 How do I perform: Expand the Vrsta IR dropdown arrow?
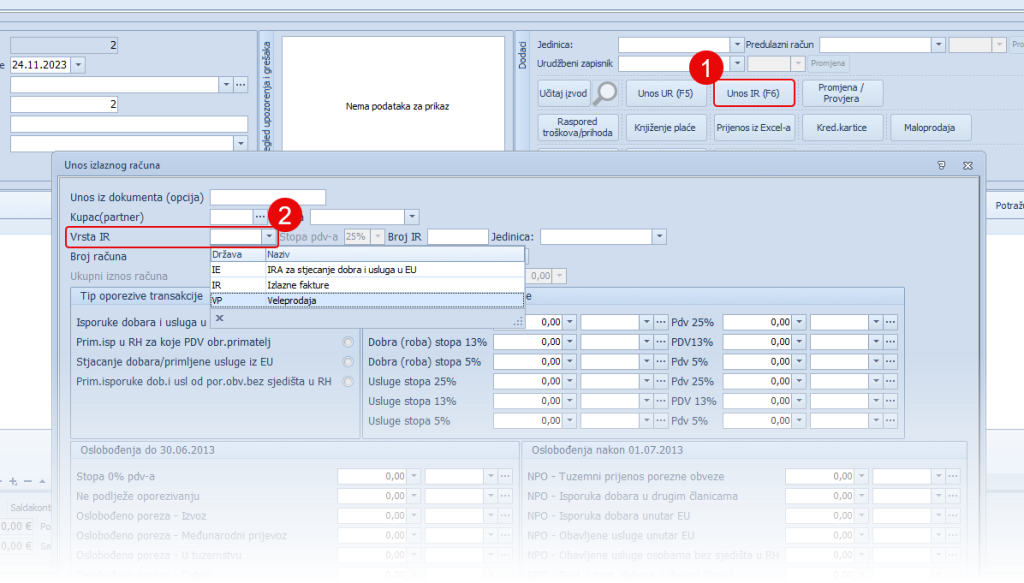coord(268,237)
